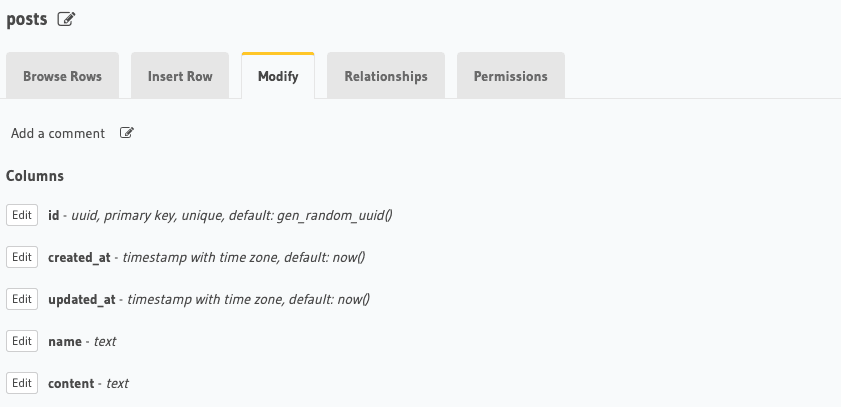Screen dimensions: 841x407
Task: Click the created_at column label
Action: click(x=79, y=258)
